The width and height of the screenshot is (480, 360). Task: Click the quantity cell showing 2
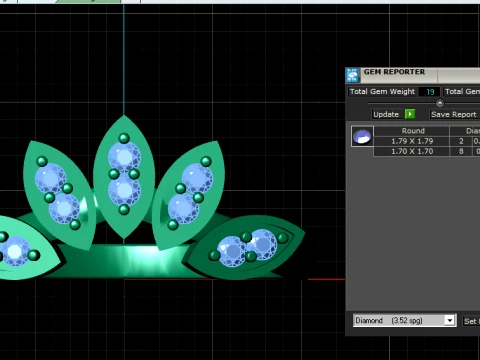pos(461,141)
